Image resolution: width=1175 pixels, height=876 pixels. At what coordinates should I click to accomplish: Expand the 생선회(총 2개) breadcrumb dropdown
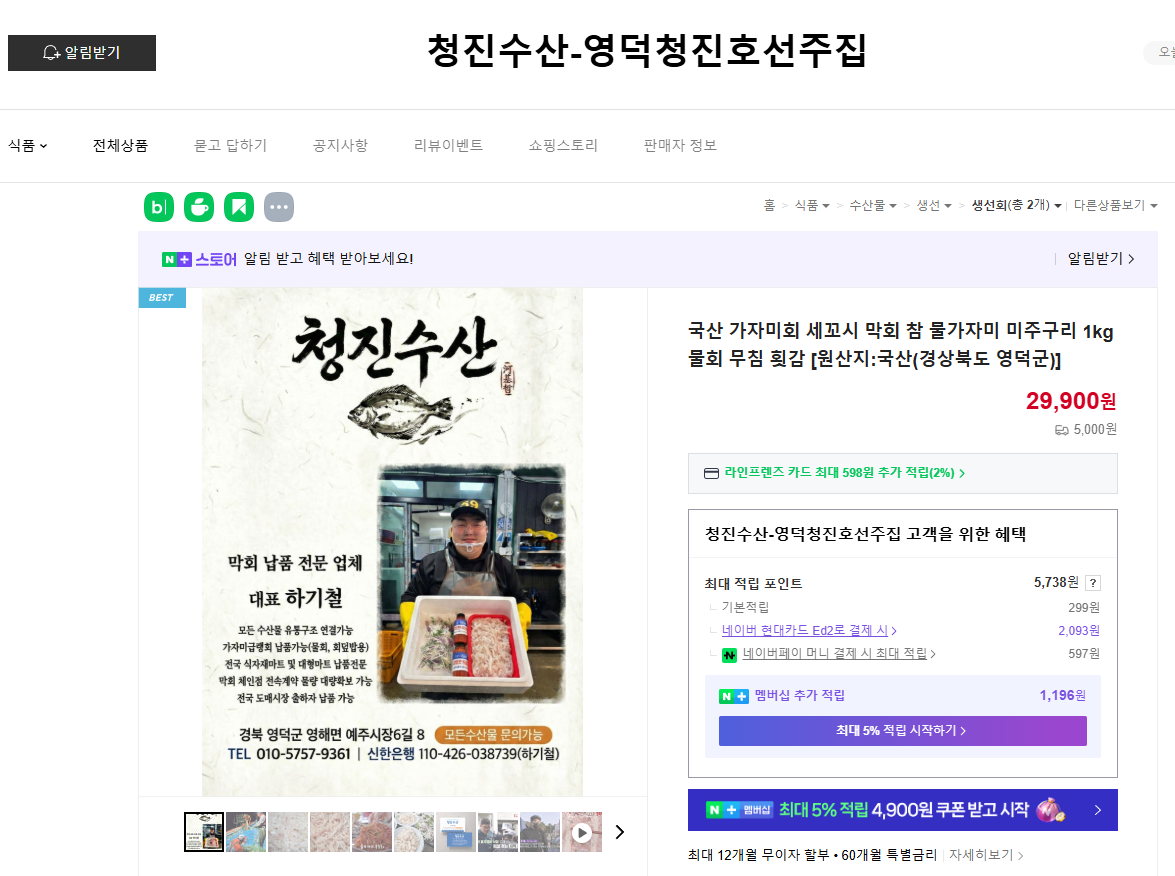coord(1016,205)
